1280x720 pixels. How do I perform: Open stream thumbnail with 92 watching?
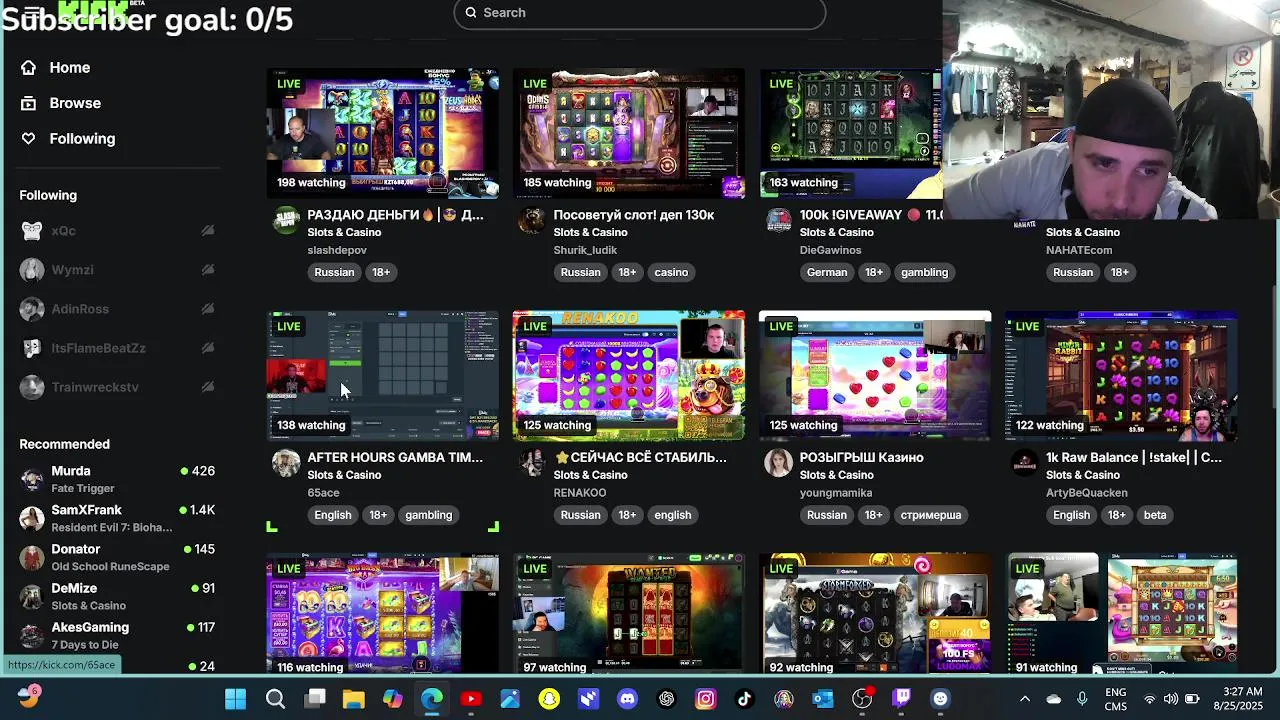pos(874,613)
